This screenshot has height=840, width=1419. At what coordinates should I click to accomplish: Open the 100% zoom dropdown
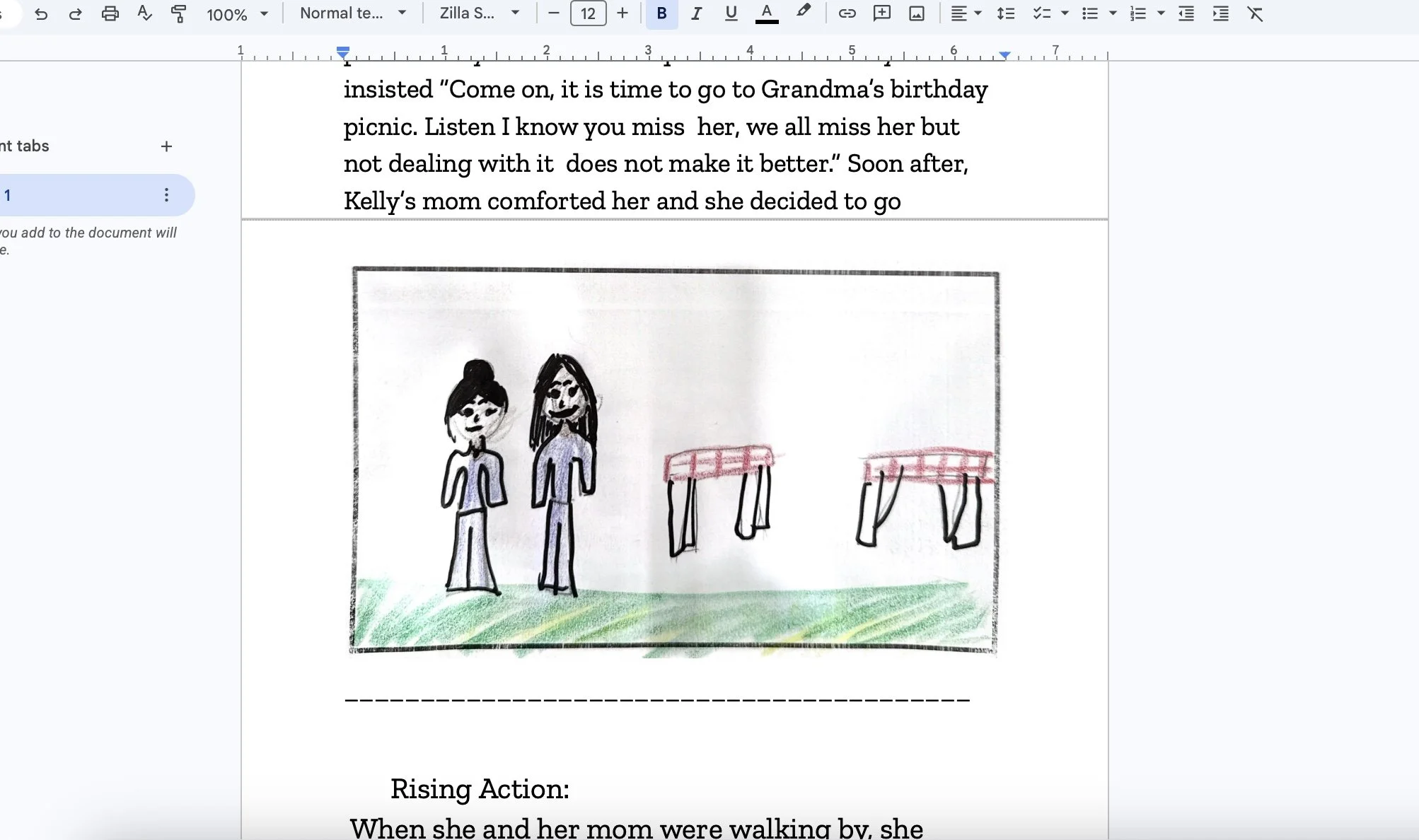237,14
